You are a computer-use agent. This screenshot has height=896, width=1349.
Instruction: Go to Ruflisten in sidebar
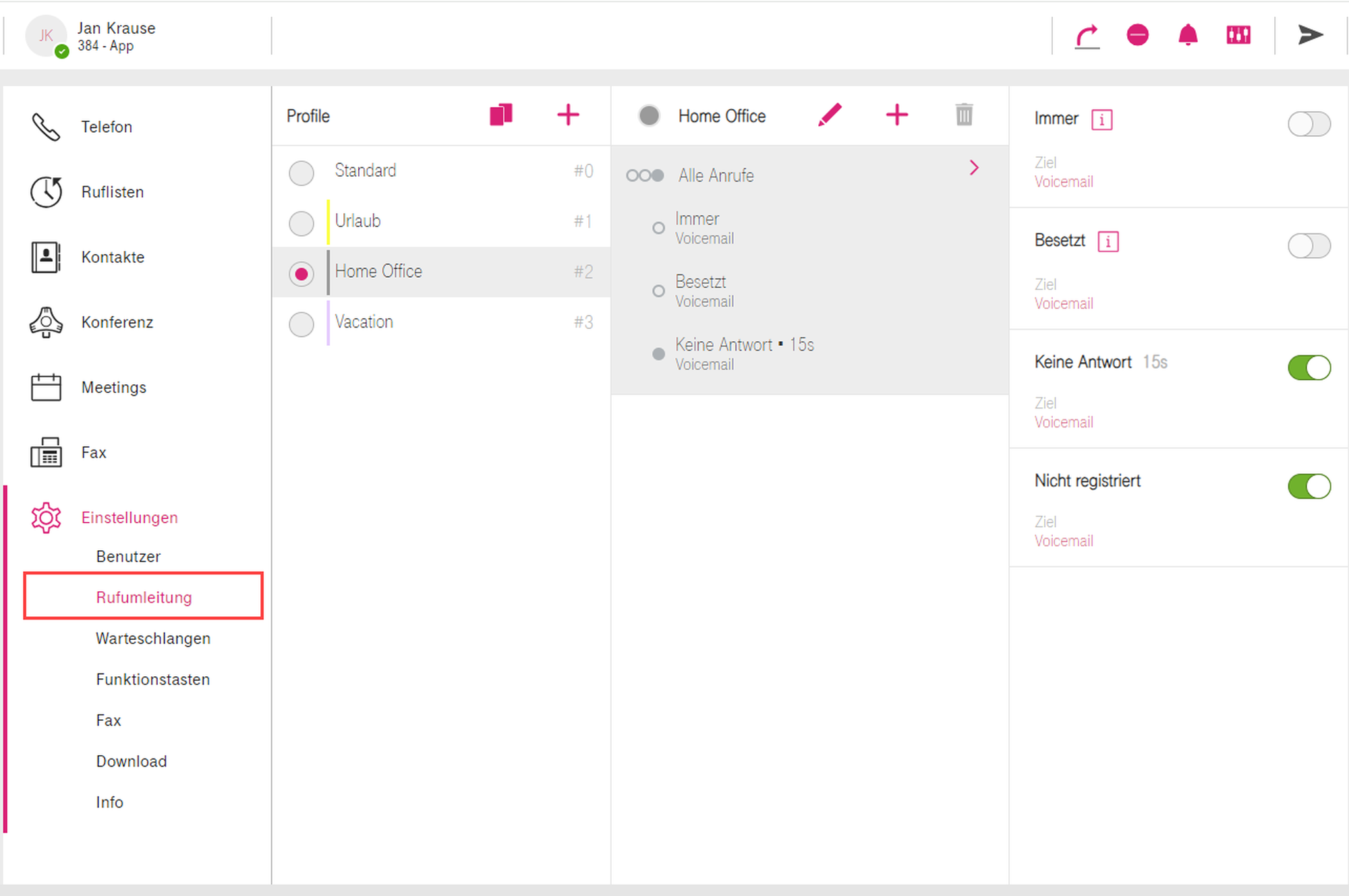tap(112, 192)
